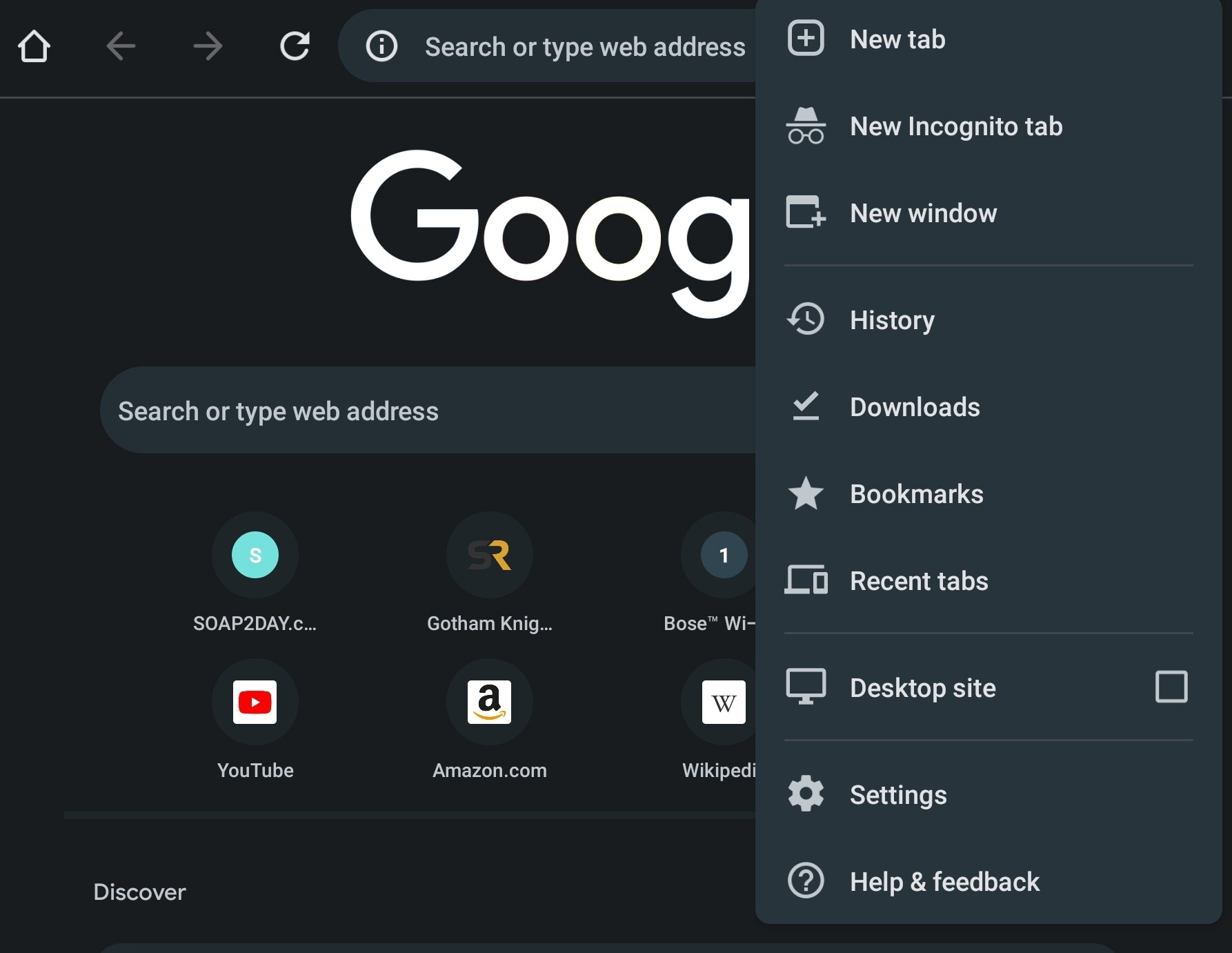Open Downloads from the menu
The image size is (1232, 953).
pos(915,406)
